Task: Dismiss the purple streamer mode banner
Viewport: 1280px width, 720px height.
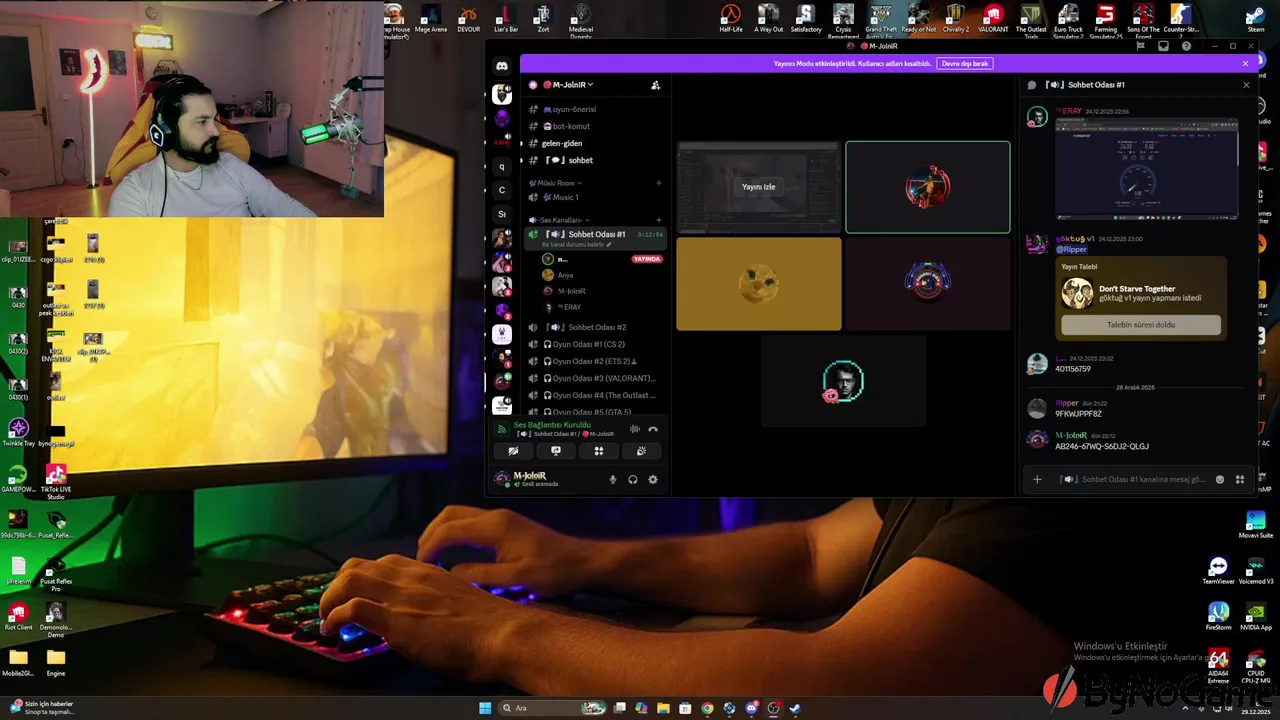Action: point(1245,63)
